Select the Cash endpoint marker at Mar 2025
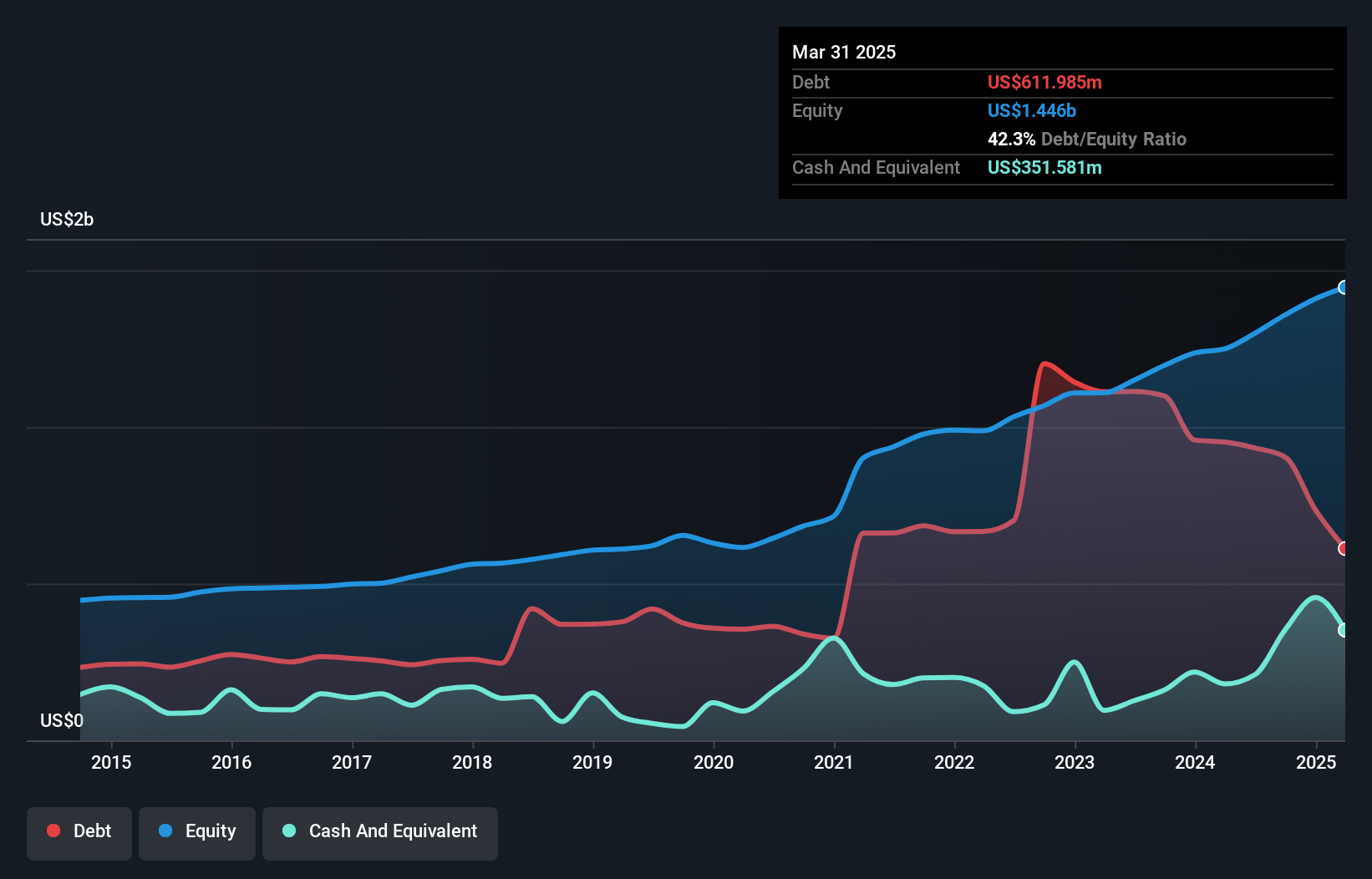 (x=1344, y=631)
